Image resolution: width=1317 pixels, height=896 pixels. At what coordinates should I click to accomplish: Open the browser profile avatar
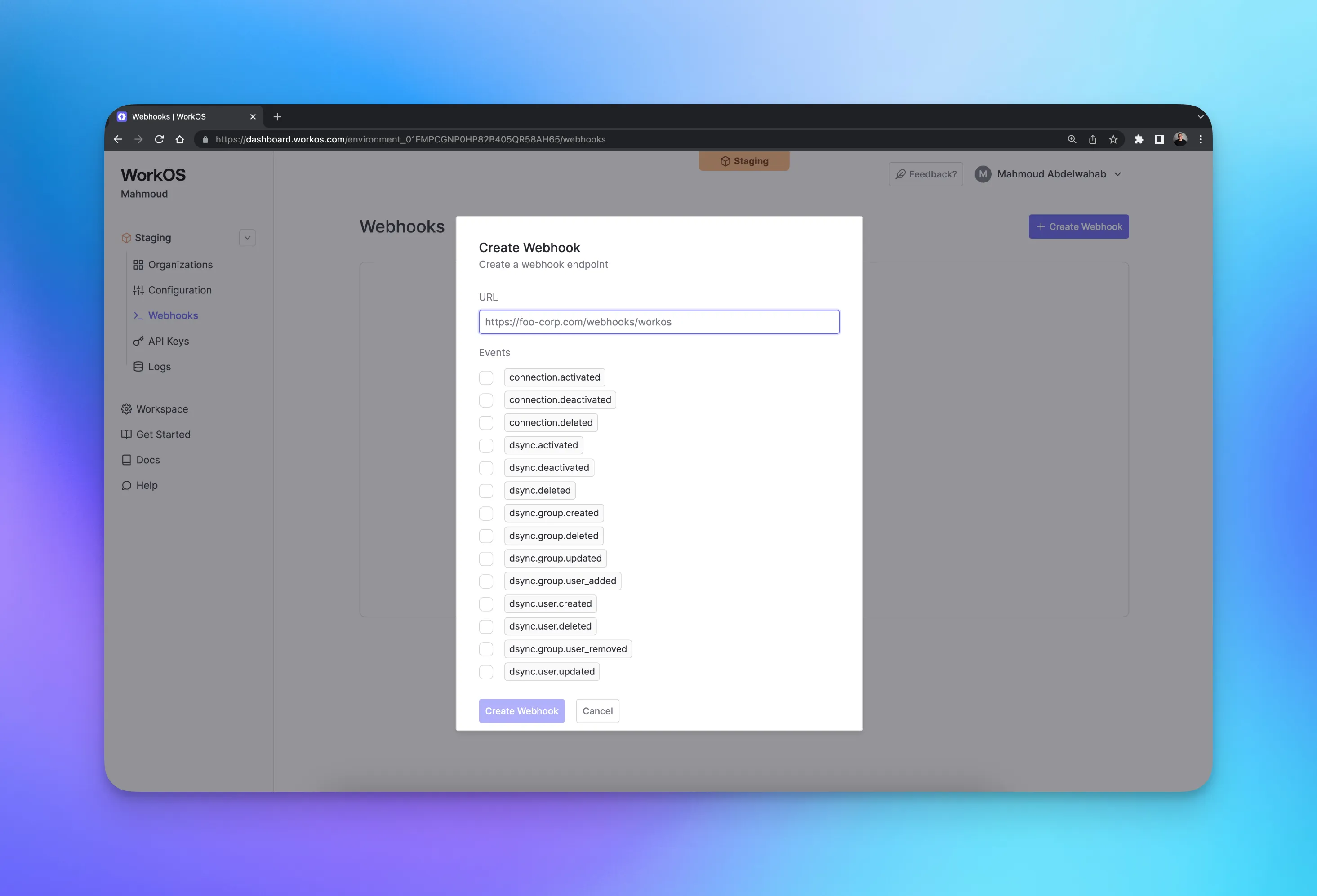[1180, 139]
